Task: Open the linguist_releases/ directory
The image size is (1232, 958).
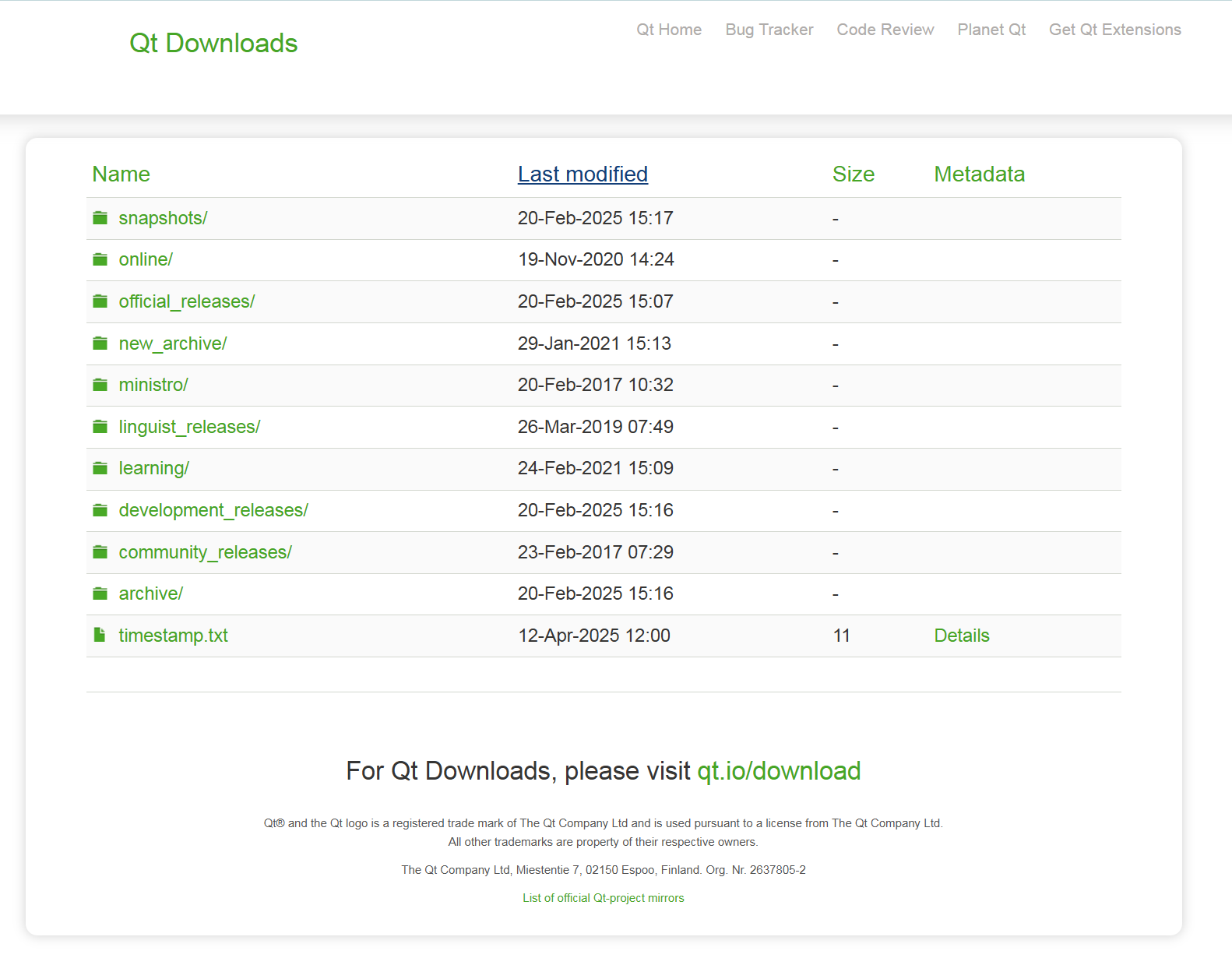Action: coord(189,427)
